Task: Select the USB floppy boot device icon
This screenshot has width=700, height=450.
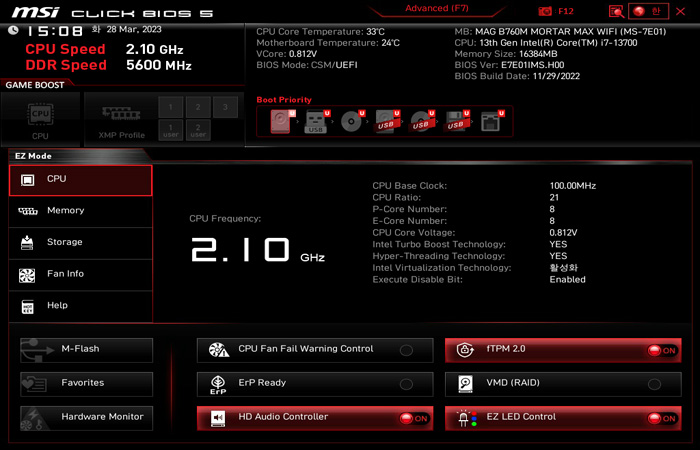Action: (x=457, y=121)
